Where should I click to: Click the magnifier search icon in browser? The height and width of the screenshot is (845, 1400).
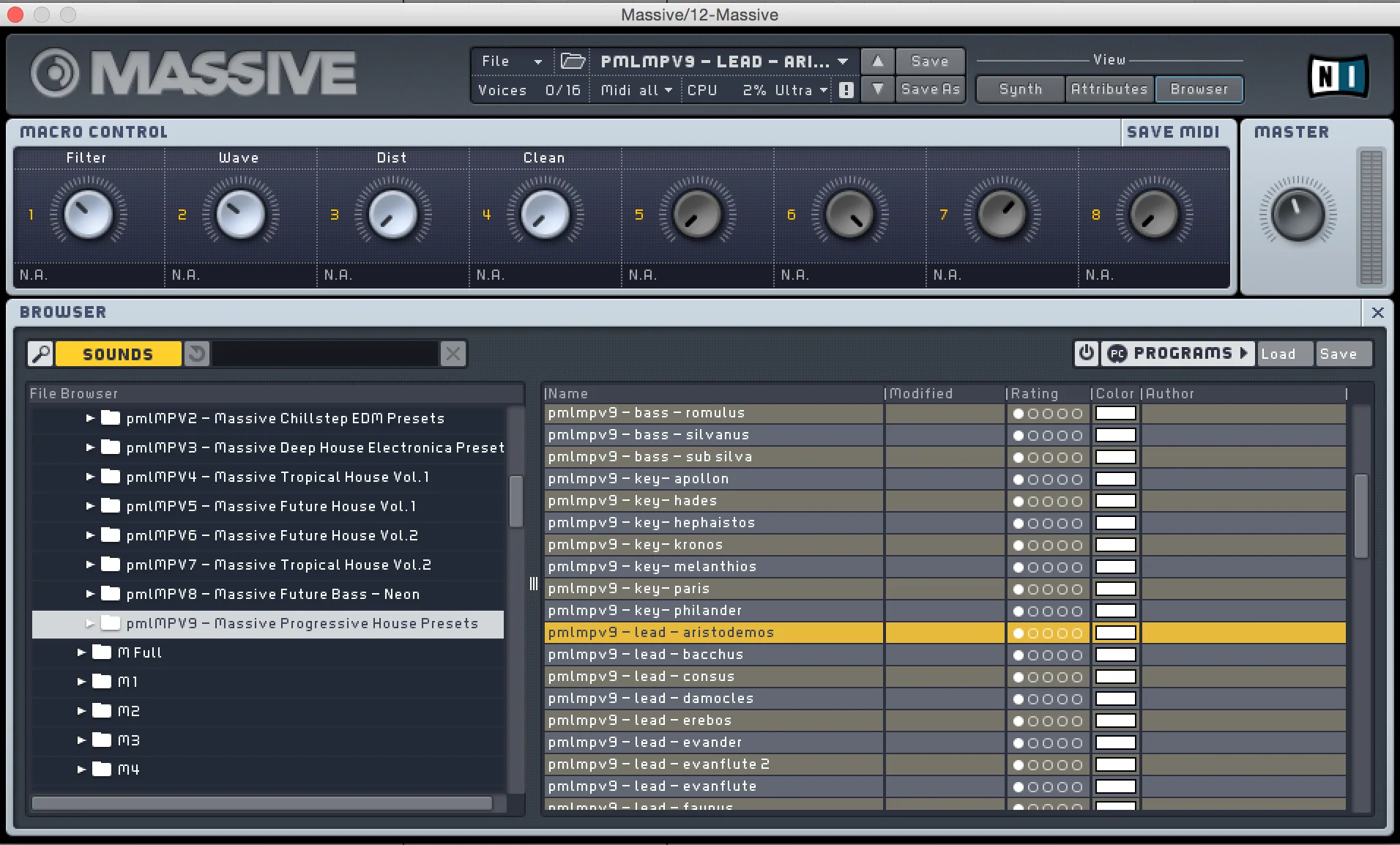[x=41, y=354]
